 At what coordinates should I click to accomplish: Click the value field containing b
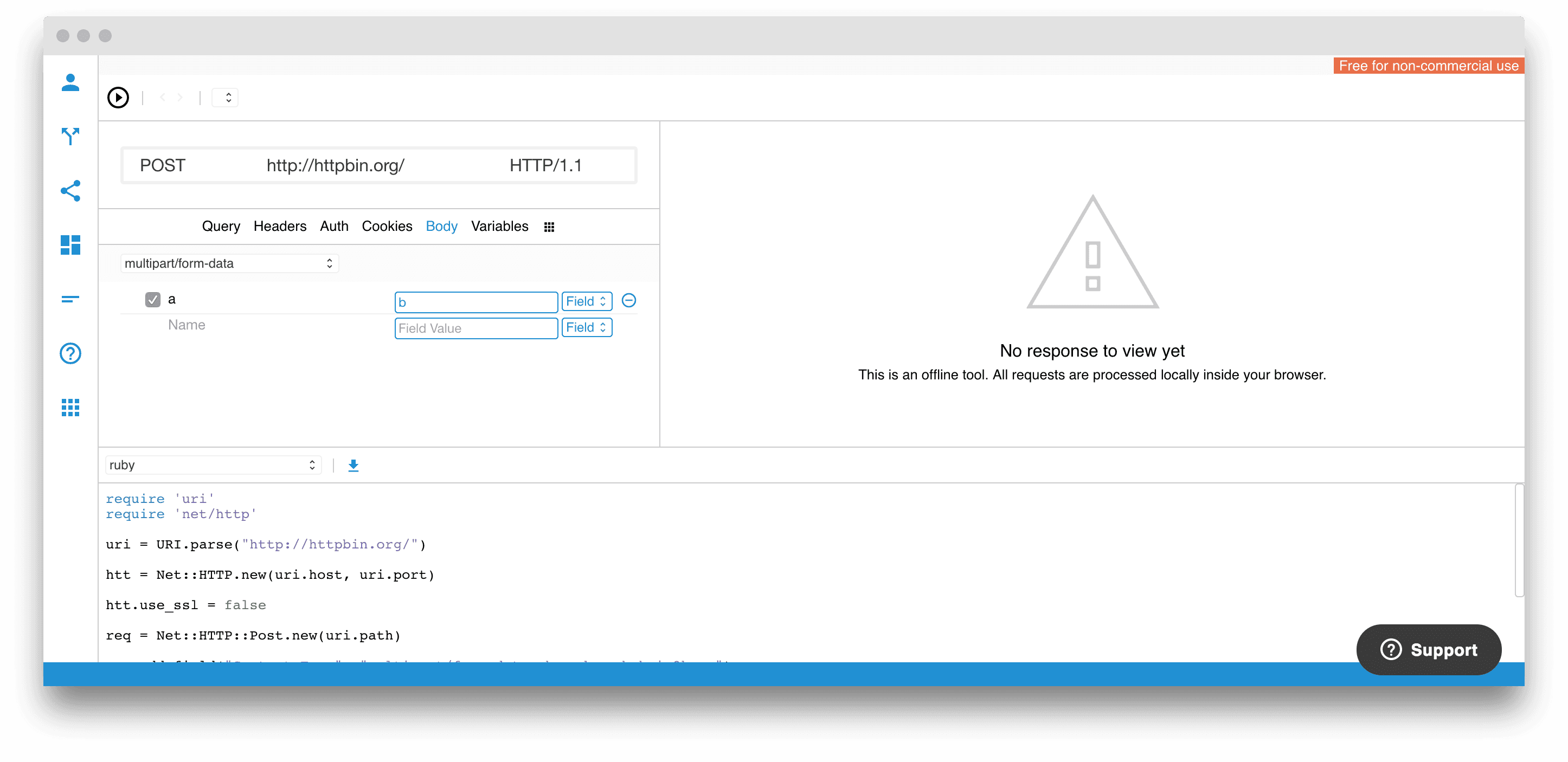[x=476, y=302]
